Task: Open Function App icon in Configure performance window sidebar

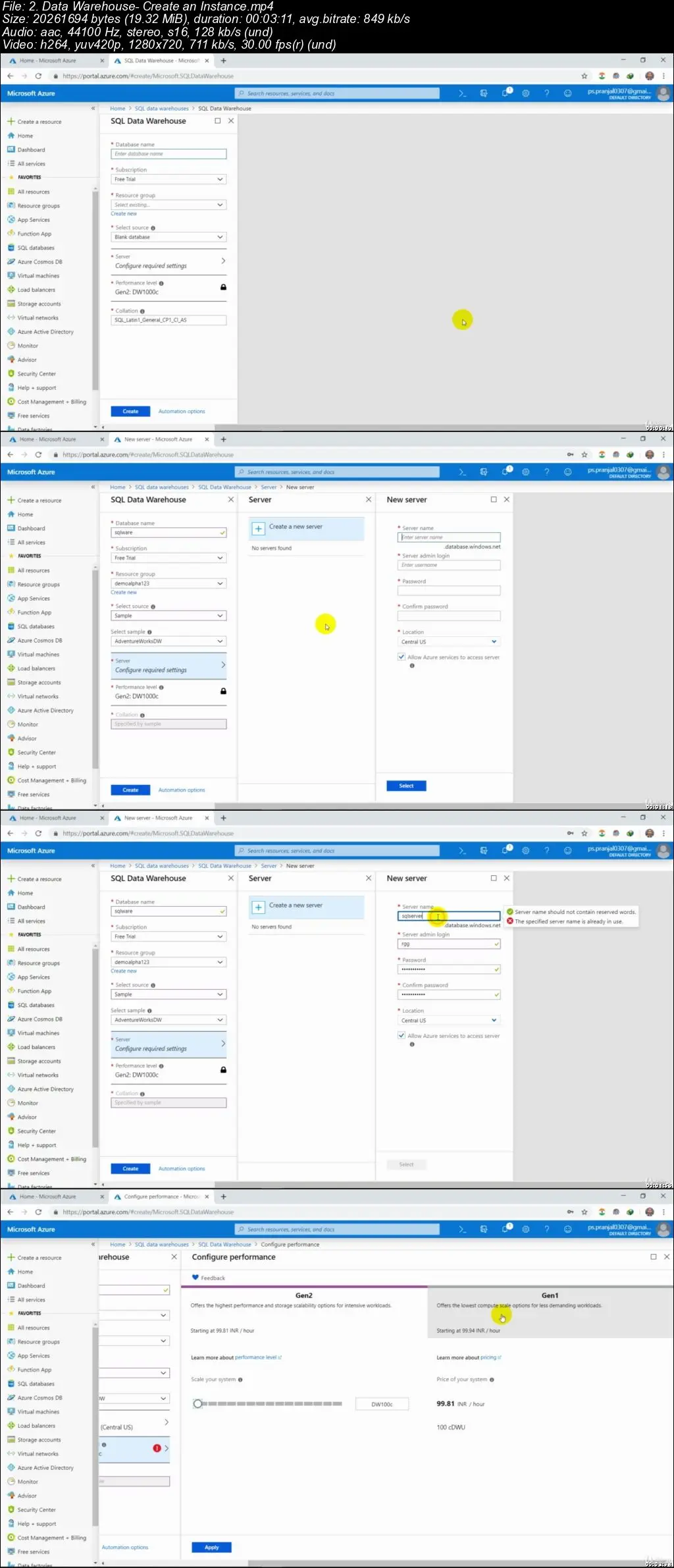Action: pos(11,1369)
